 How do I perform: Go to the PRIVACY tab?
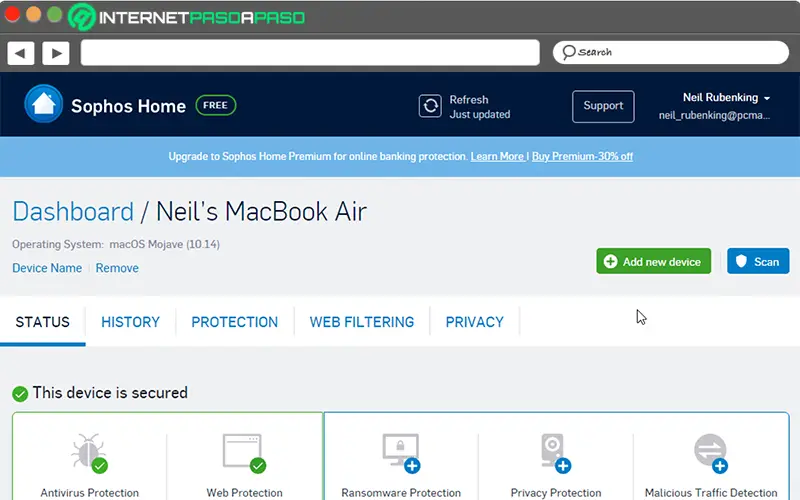click(474, 322)
